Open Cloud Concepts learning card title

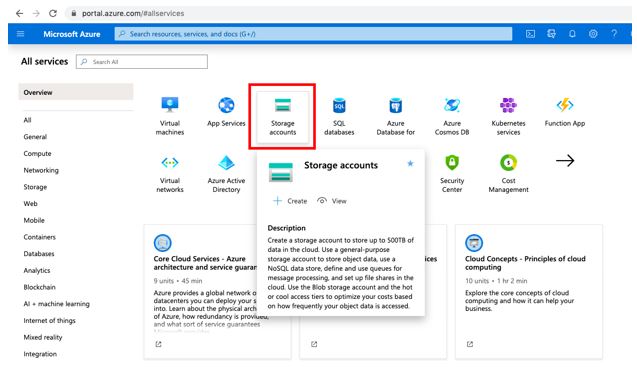(525, 263)
